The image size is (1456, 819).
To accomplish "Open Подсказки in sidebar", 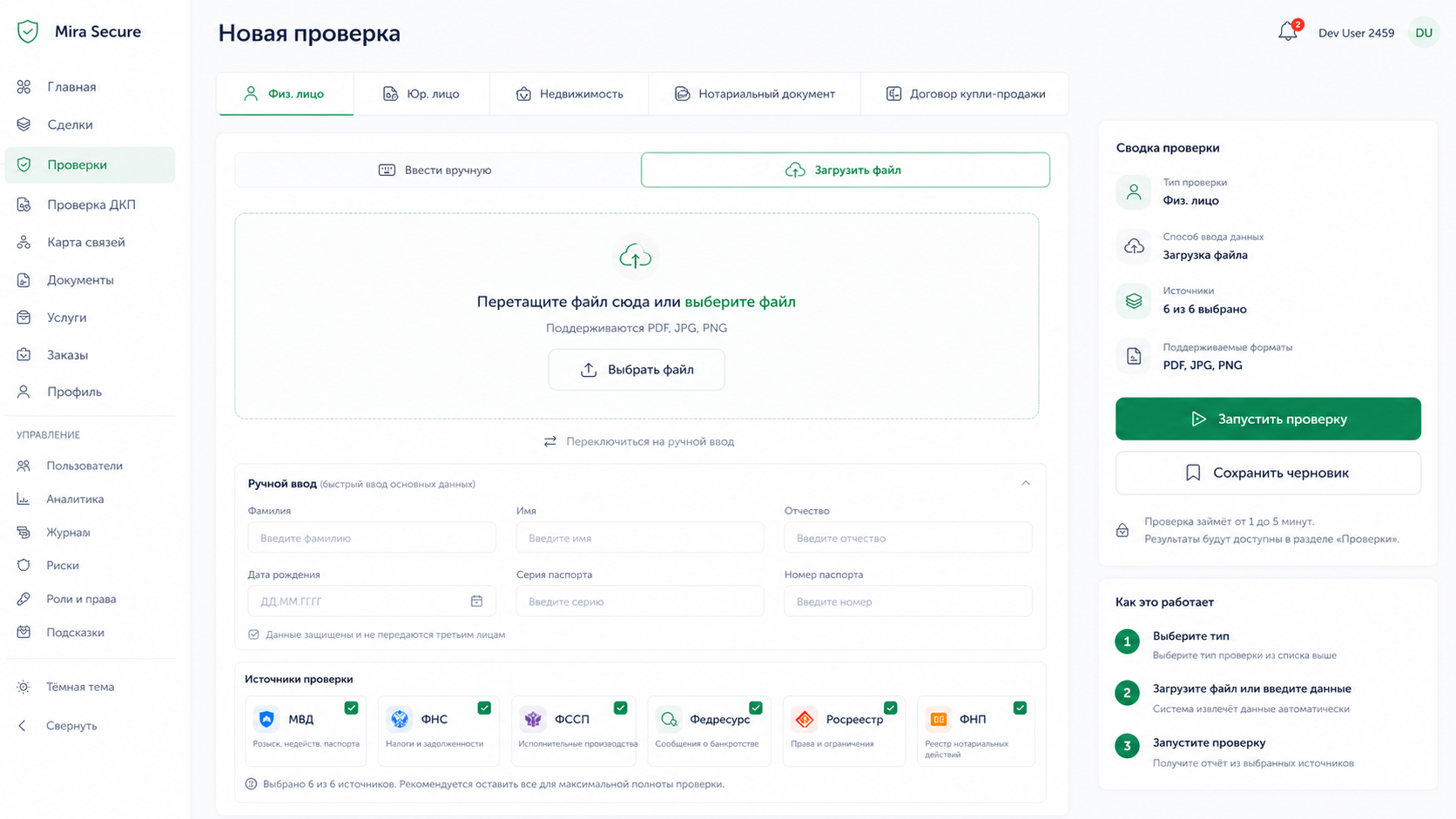I will coord(90,632).
